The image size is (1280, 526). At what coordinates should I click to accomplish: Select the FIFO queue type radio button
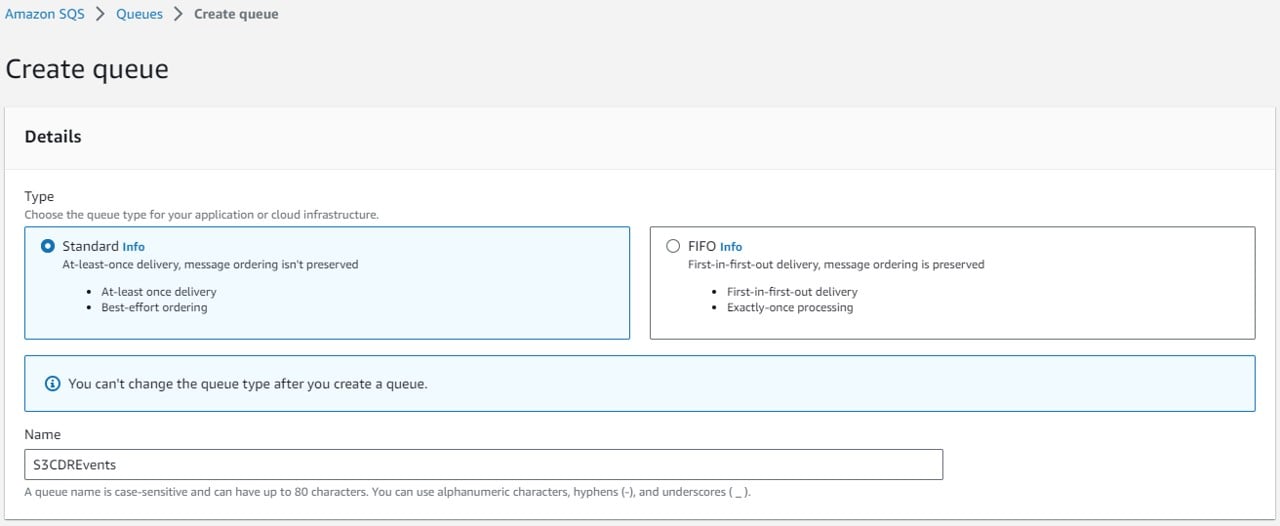coord(673,246)
